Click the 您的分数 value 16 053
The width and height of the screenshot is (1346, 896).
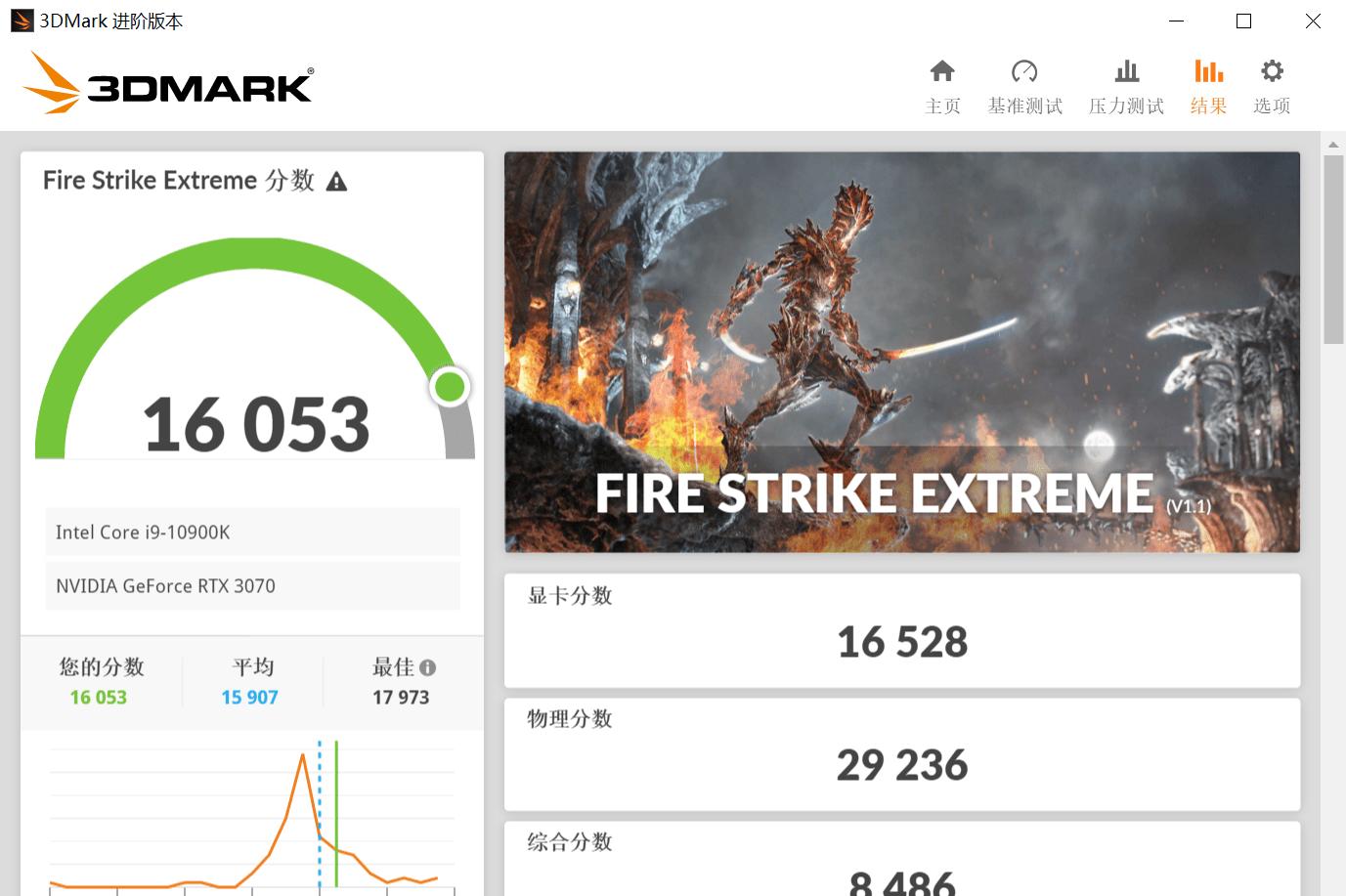point(98,698)
